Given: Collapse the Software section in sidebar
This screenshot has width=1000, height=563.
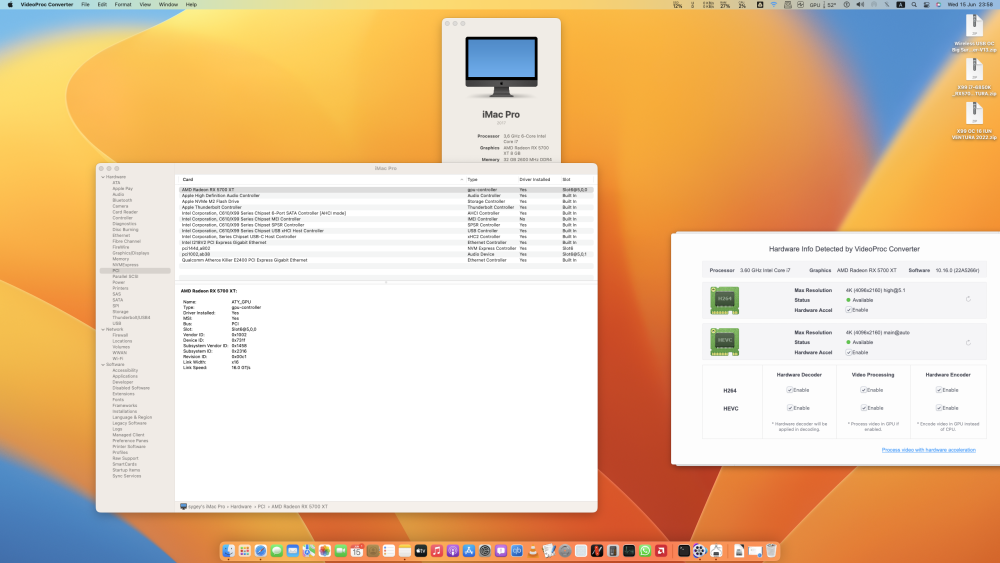Looking at the screenshot, I should point(103,365).
